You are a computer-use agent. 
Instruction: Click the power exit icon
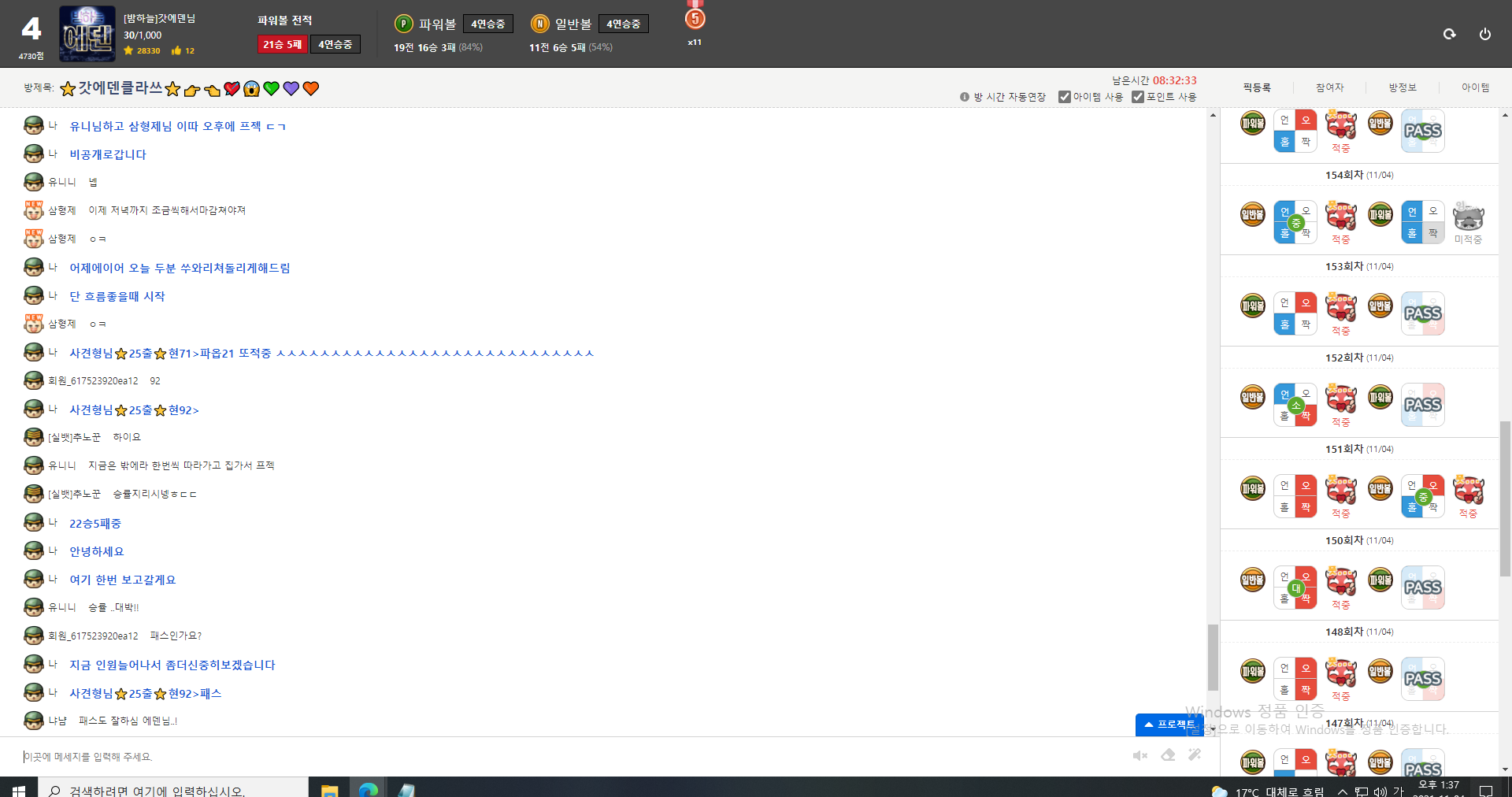point(1484,34)
